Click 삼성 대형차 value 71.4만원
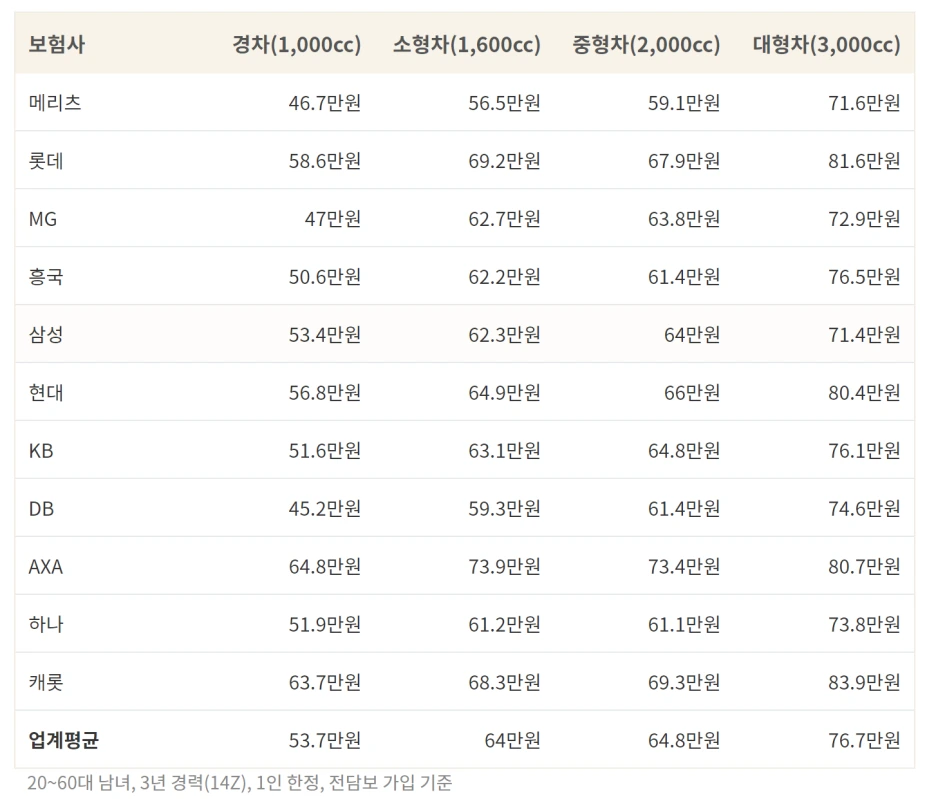This screenshot has height=799, width=936. (864, 334)
